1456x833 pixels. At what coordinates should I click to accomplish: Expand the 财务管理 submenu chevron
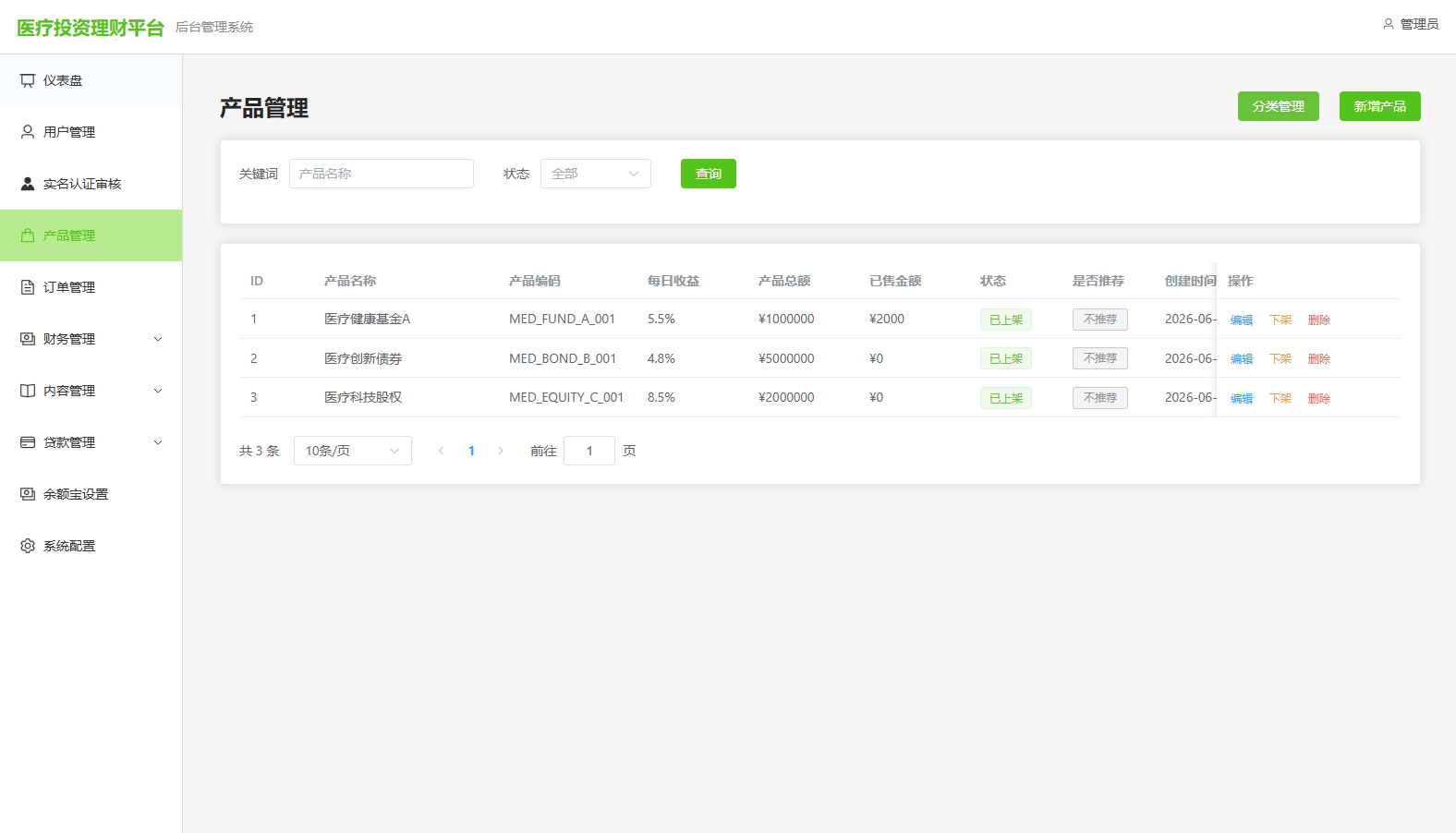tap(158, 339)
